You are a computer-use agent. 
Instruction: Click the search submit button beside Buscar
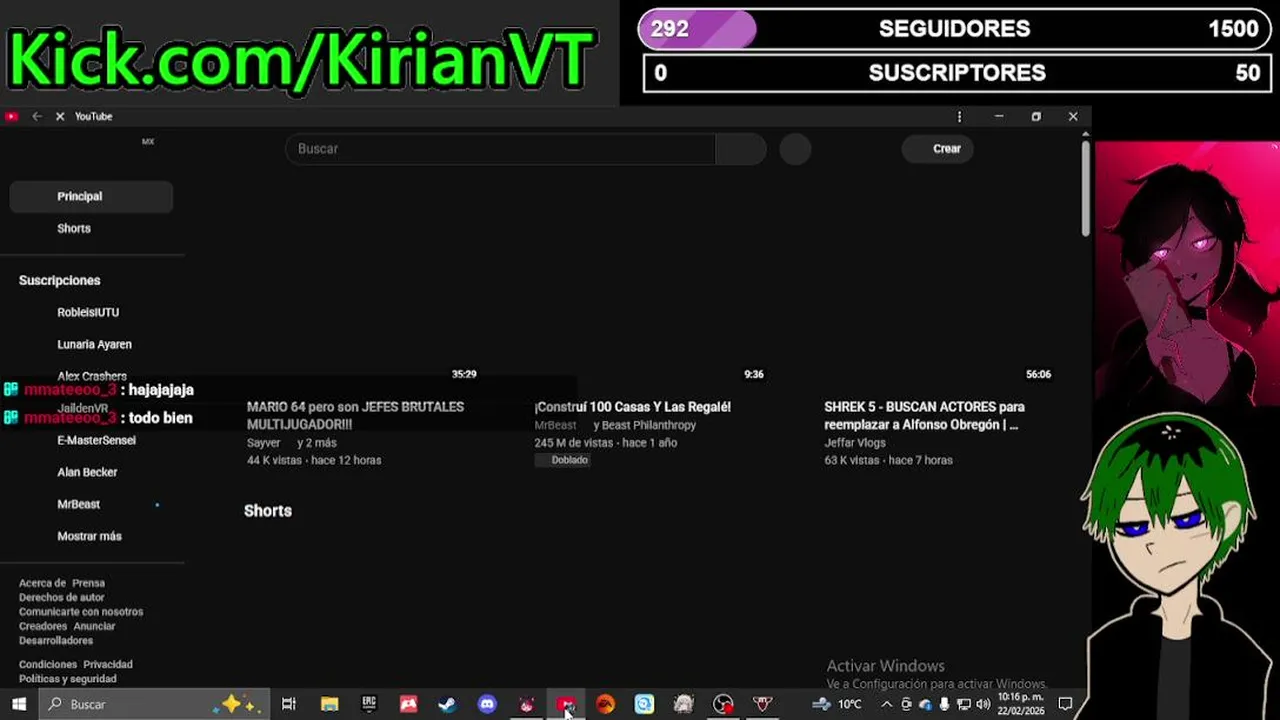click(x=741, y=149)
